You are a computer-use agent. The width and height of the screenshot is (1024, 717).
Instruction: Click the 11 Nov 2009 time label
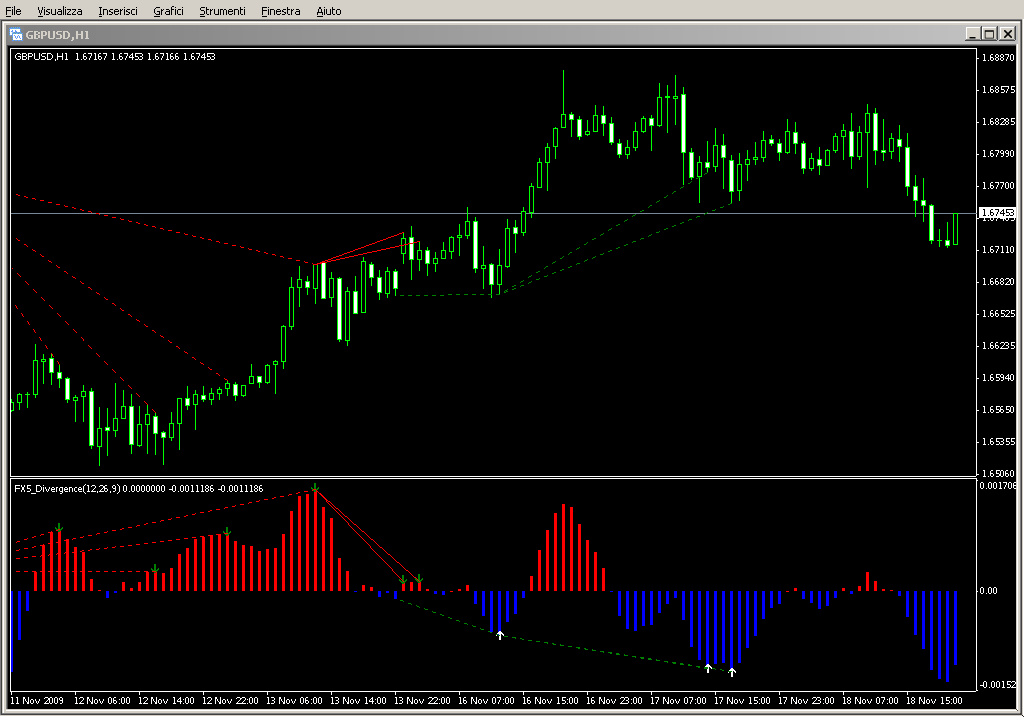pyautogui.click(x=37, y=700)
